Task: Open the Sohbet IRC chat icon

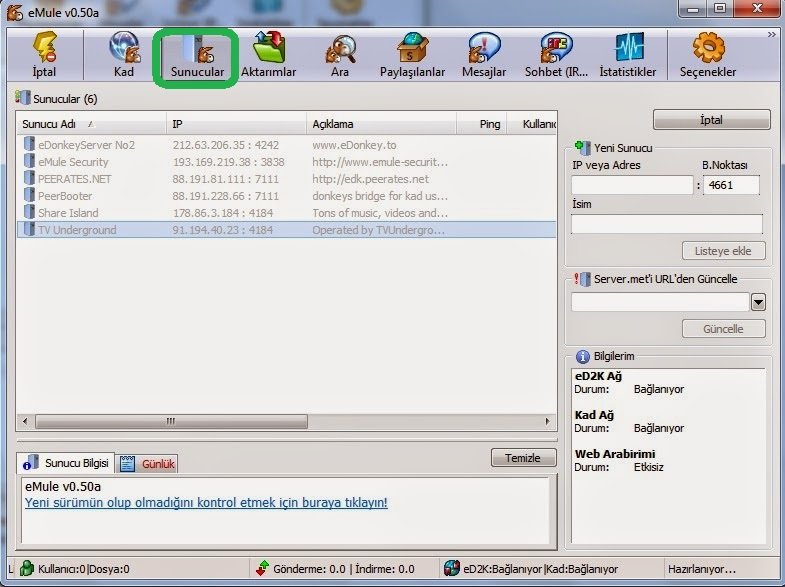Action: [x=556, y=55]
